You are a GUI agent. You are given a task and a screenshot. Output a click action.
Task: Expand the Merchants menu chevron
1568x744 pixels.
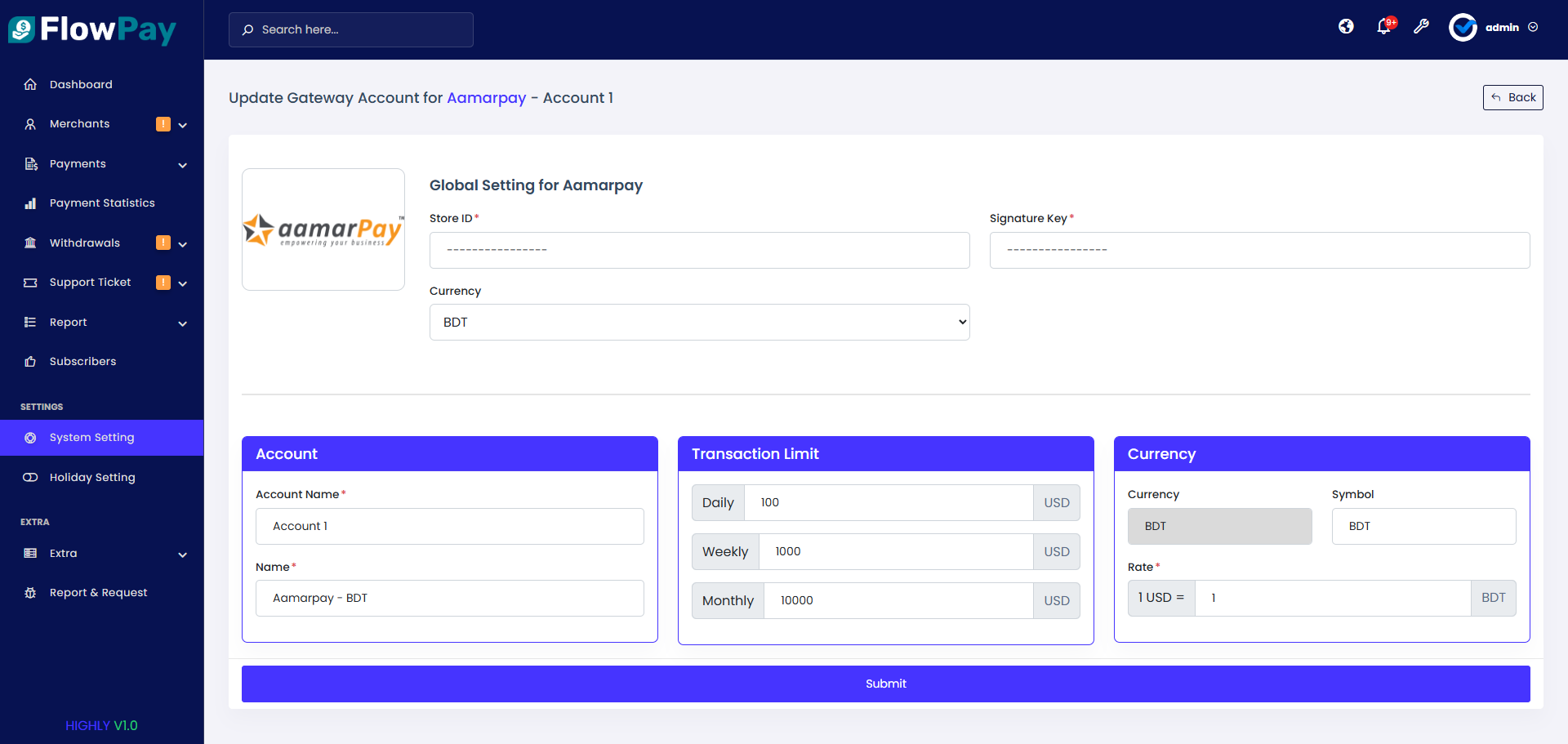point(183,125)
